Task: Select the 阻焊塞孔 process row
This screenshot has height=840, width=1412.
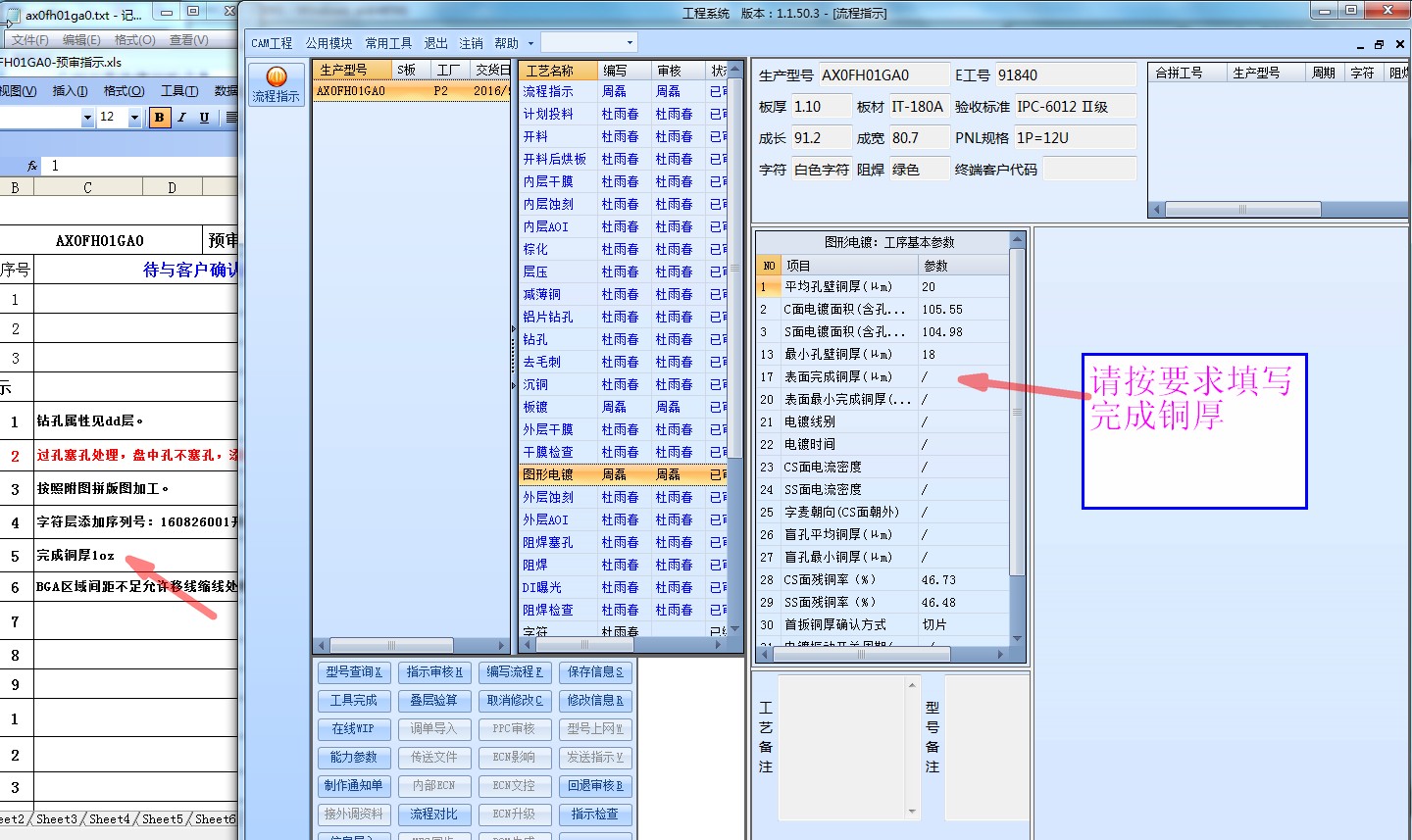Action: click(x=624, y=542)
